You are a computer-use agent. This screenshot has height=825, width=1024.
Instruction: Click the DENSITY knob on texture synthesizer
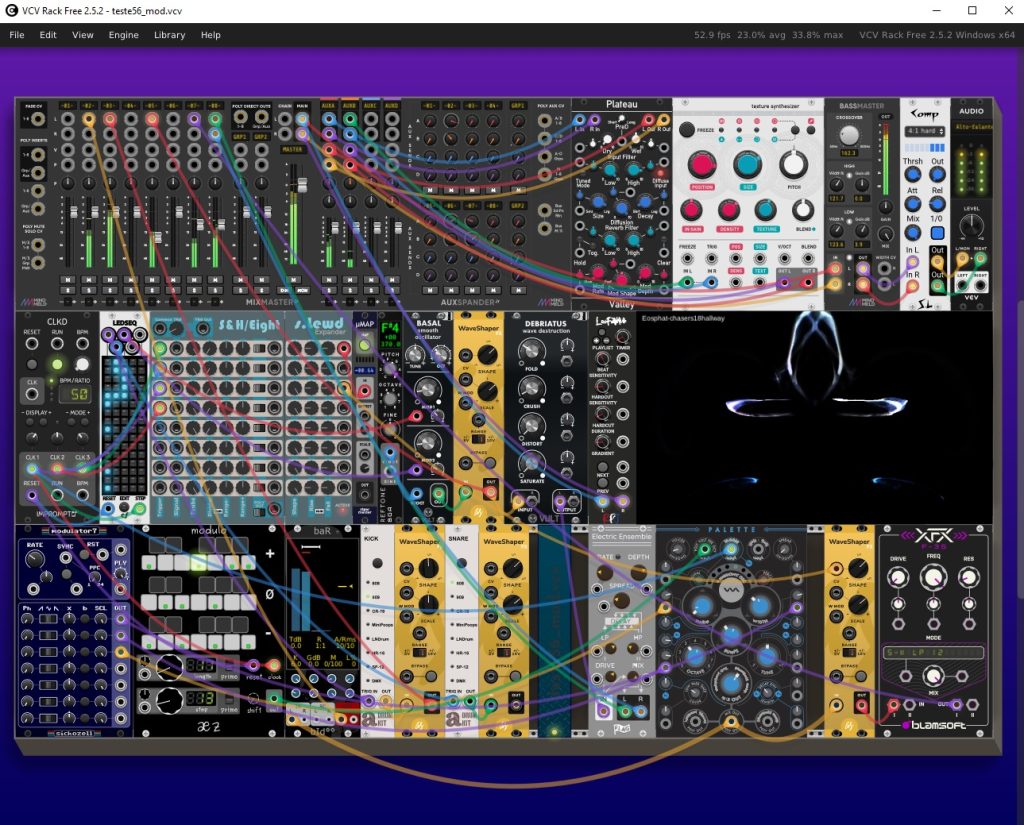(729, 210)
